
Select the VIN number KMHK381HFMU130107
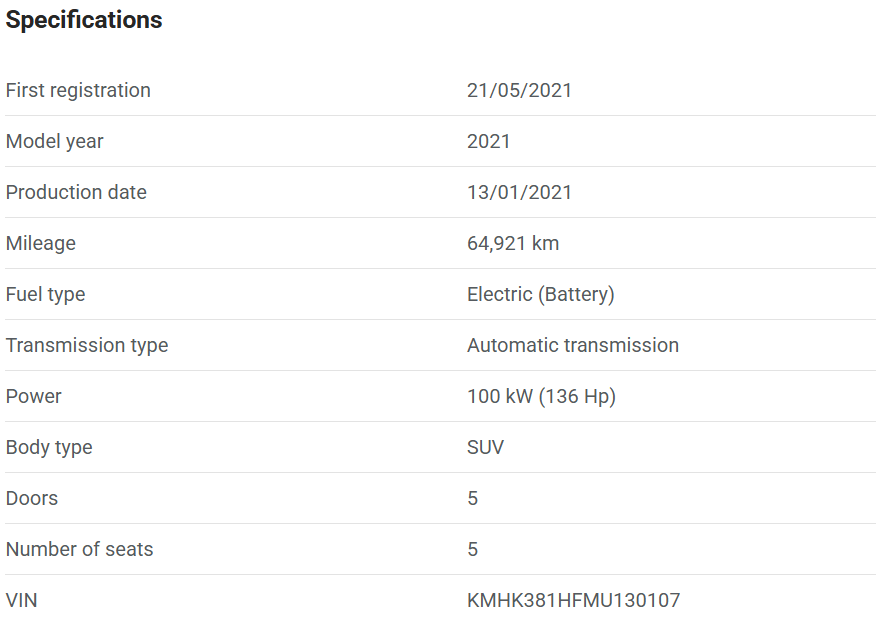pos(573,600)
